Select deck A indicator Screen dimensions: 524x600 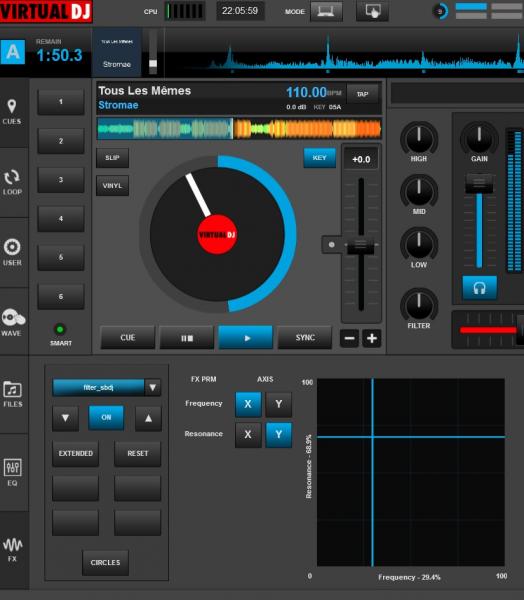pyautogui.click(x=13, y=52)
